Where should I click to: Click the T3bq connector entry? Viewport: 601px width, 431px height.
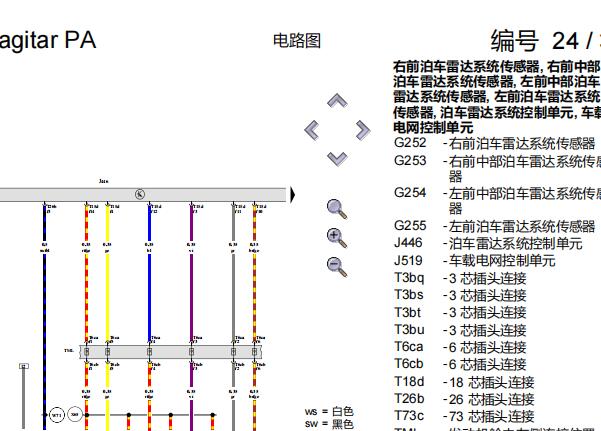tap(460, 278)
